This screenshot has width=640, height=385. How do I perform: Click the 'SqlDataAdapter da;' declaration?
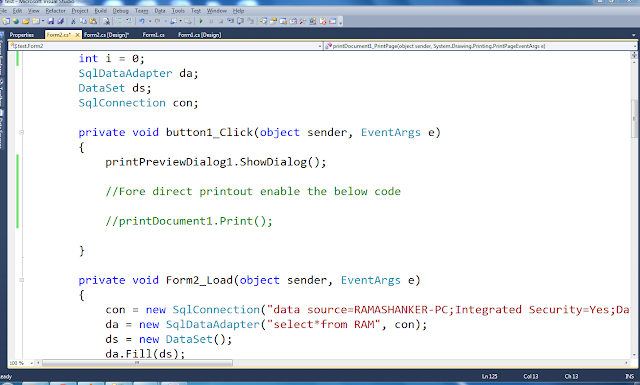click(x=138, y=73)
